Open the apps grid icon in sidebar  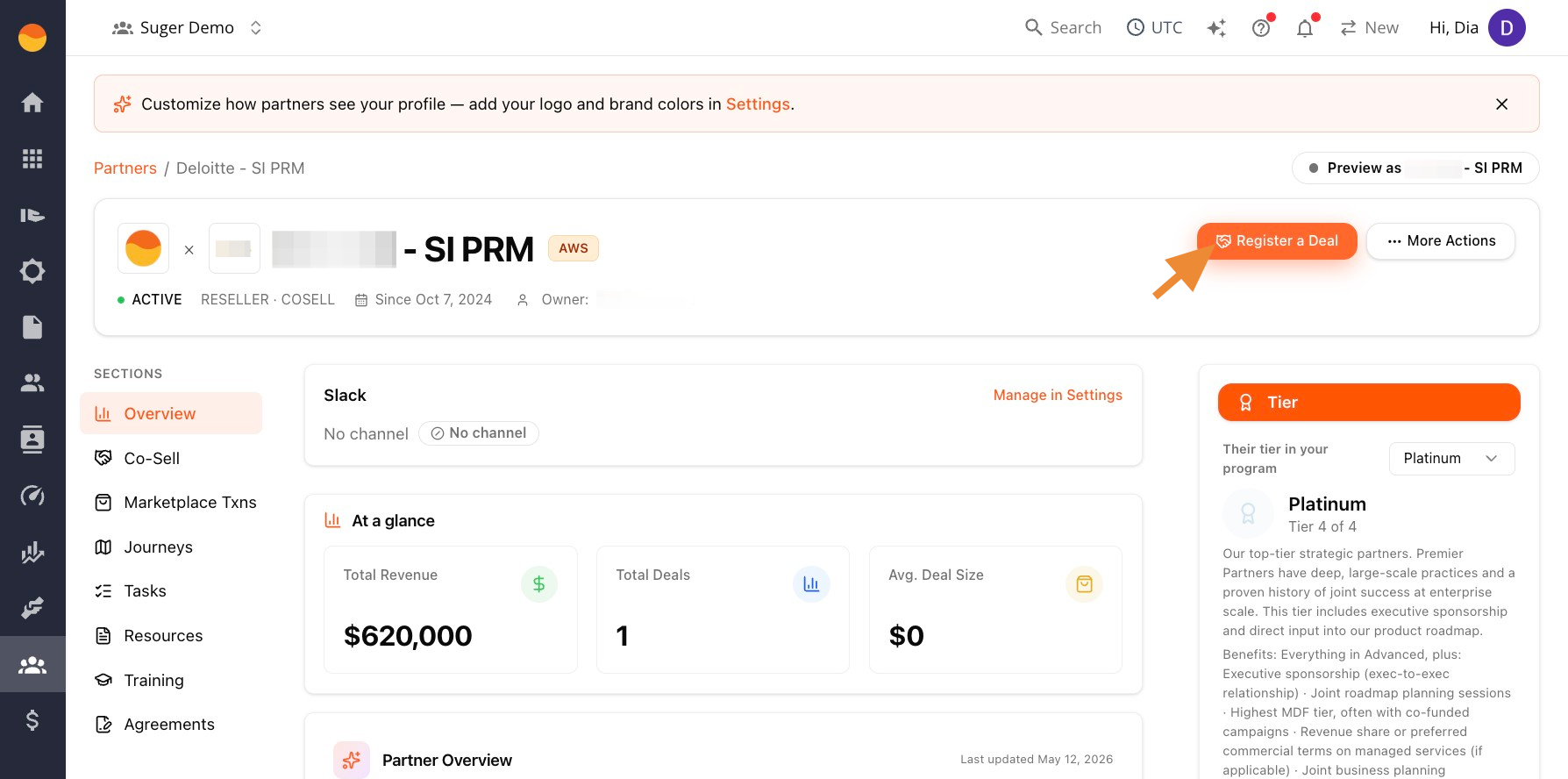click(x=32, y=159)
